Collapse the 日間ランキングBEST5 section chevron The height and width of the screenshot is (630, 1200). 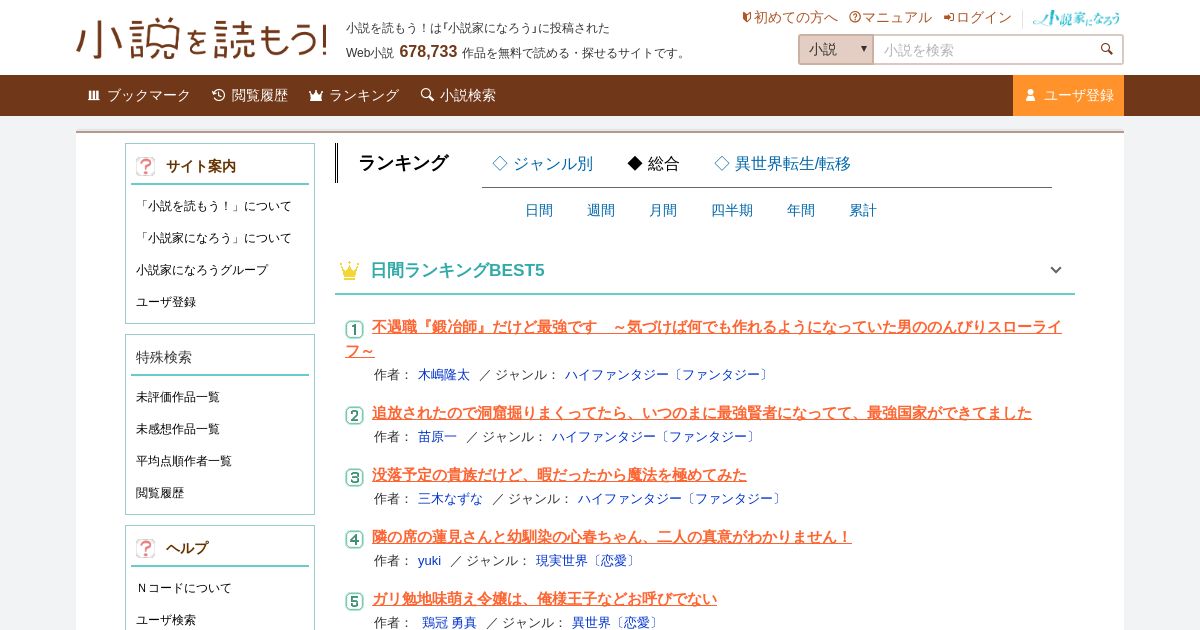pyautogui.click(x=1055, y=270)
